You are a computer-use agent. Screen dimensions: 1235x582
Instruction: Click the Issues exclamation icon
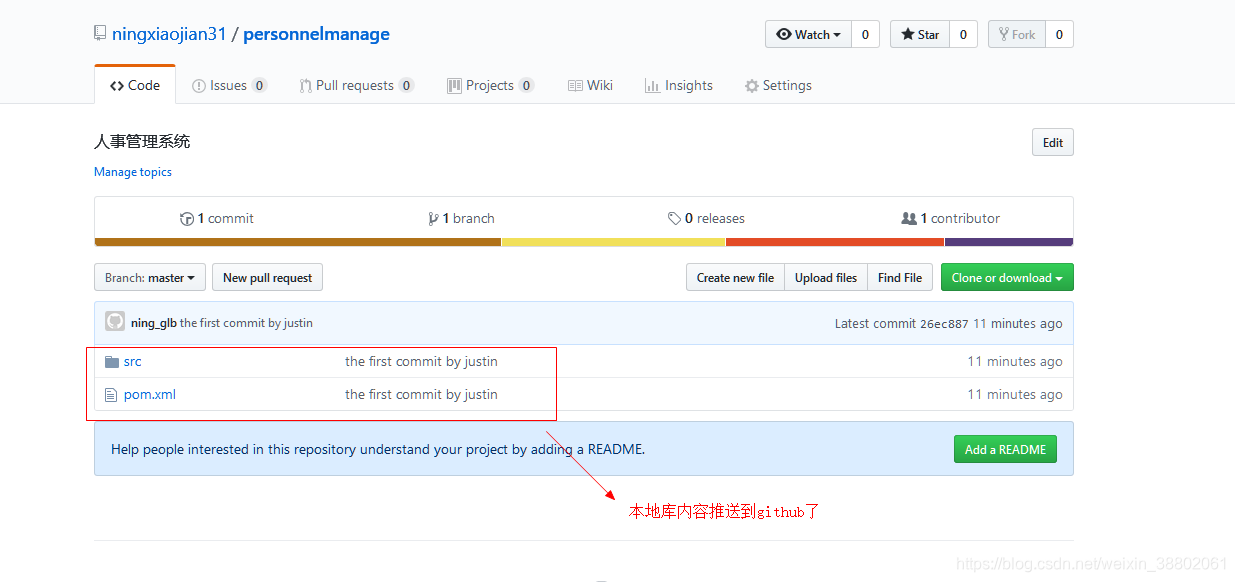pos(199,86)
